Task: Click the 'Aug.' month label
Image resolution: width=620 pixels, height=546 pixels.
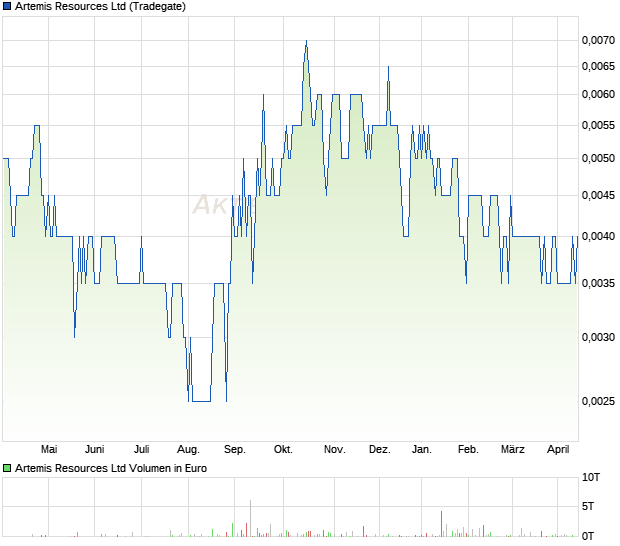Action: [x=188, y=449]
